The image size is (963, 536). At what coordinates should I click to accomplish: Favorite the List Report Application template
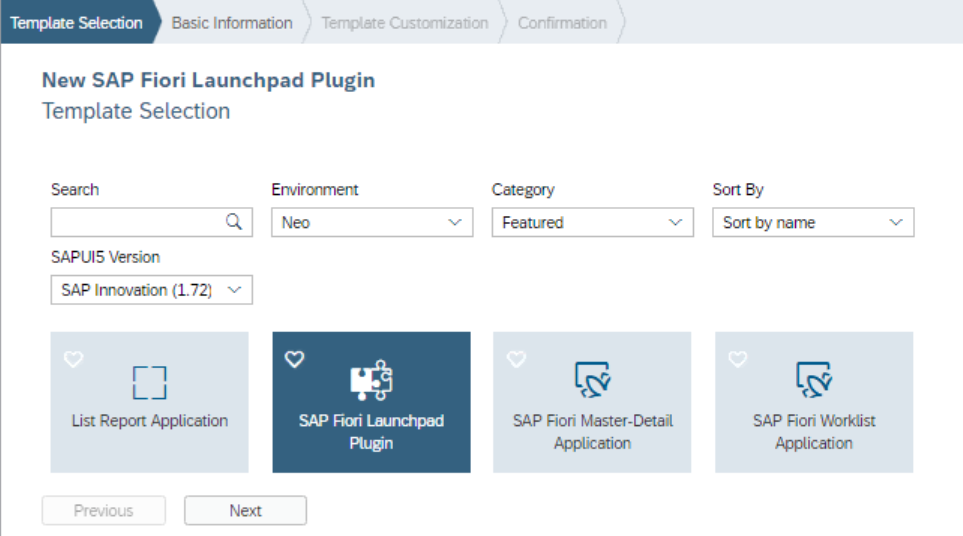[73, 359]
